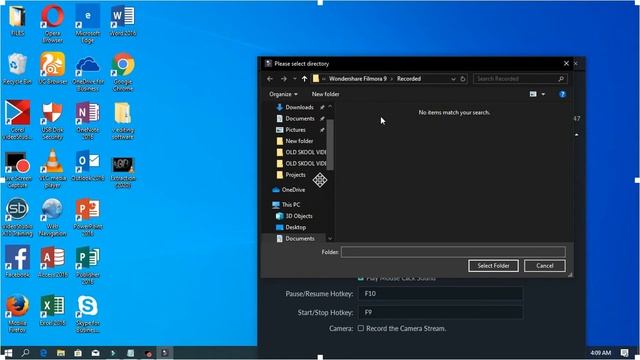Select 3D Objects under This PC
The height and width of the screenshot is (360, 640).
299,216
